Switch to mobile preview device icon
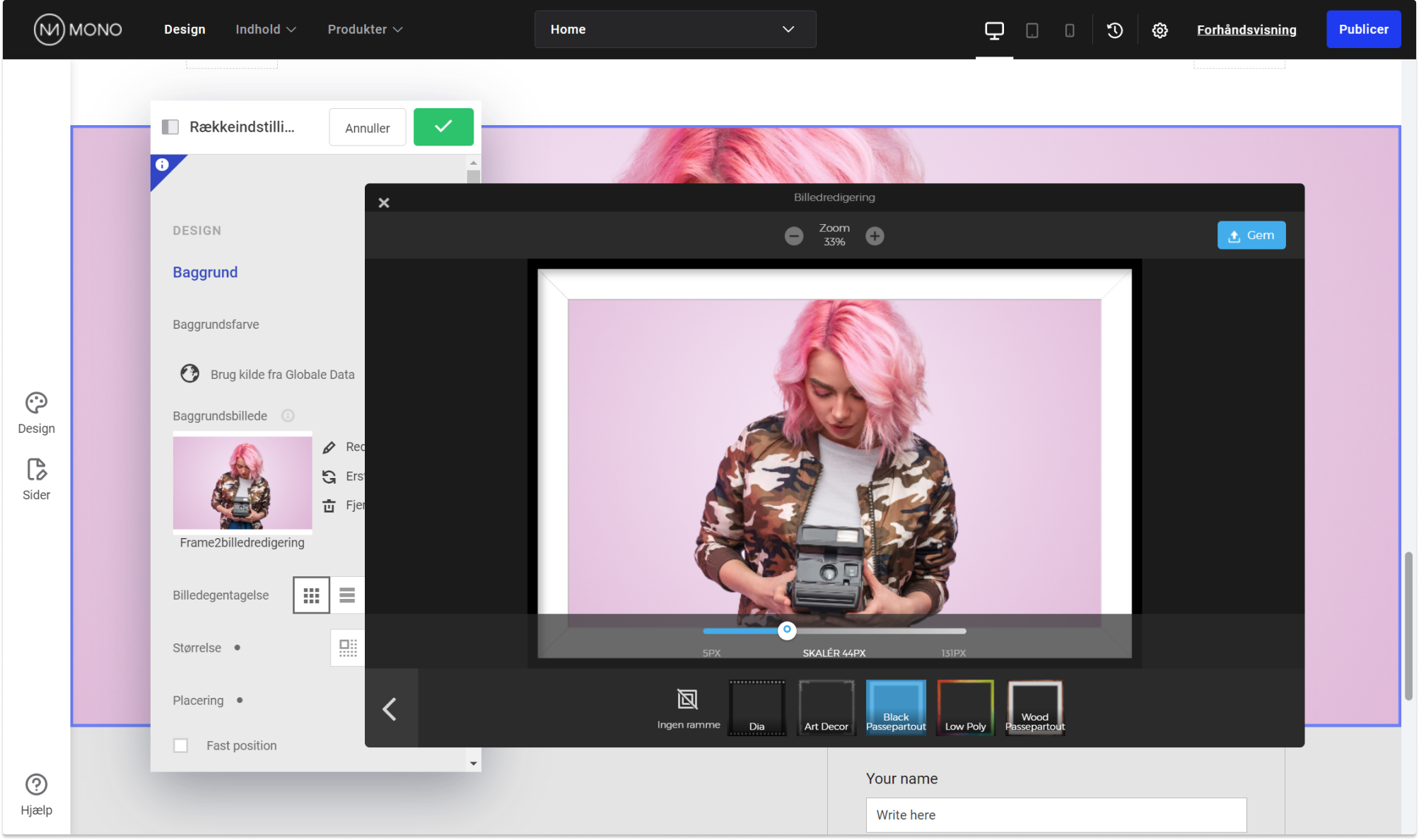Image resolution: width=1419 pixels, height=840 pixels. 1069,30
